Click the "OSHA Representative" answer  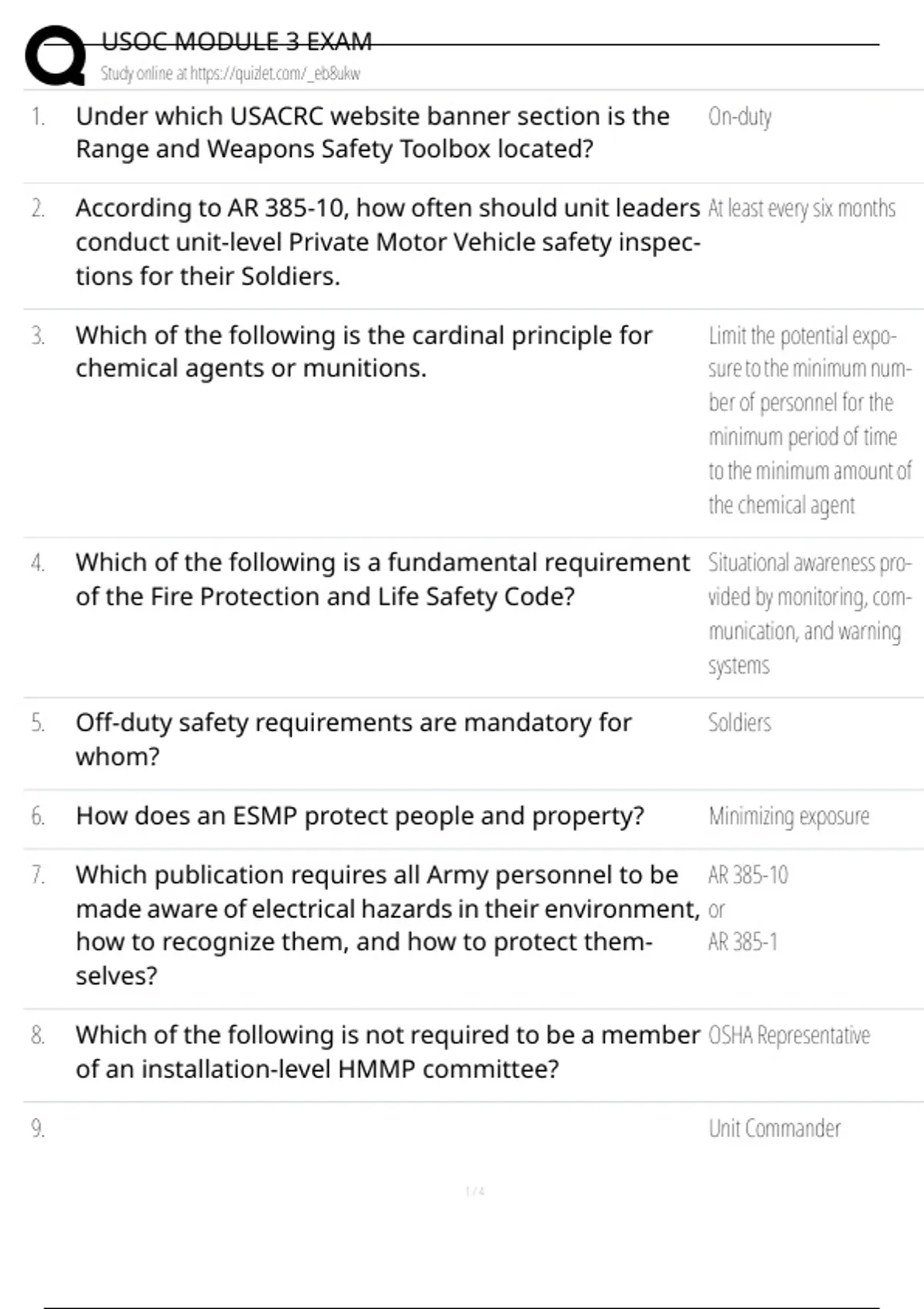[788, 1036]
